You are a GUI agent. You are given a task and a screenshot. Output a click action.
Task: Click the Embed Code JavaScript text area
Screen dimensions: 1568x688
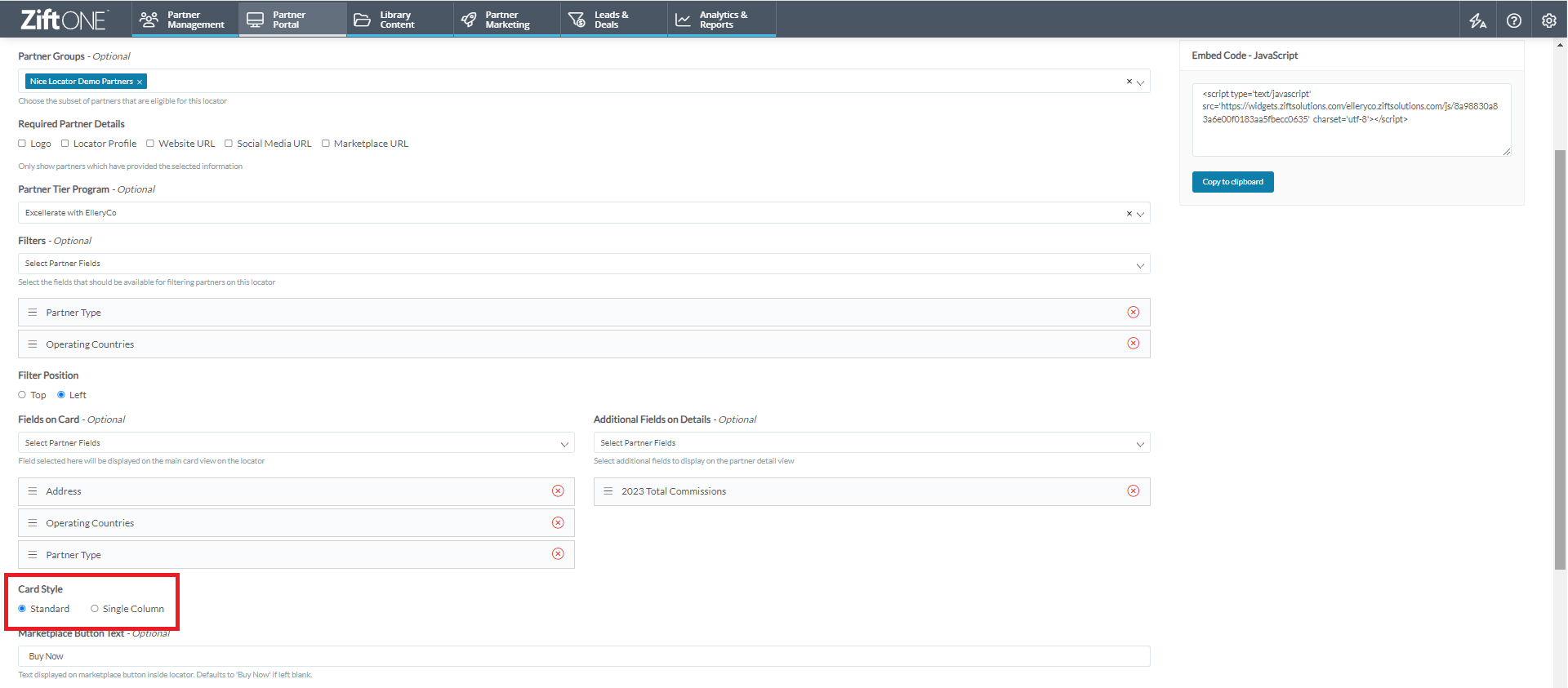coord(1352,120)
